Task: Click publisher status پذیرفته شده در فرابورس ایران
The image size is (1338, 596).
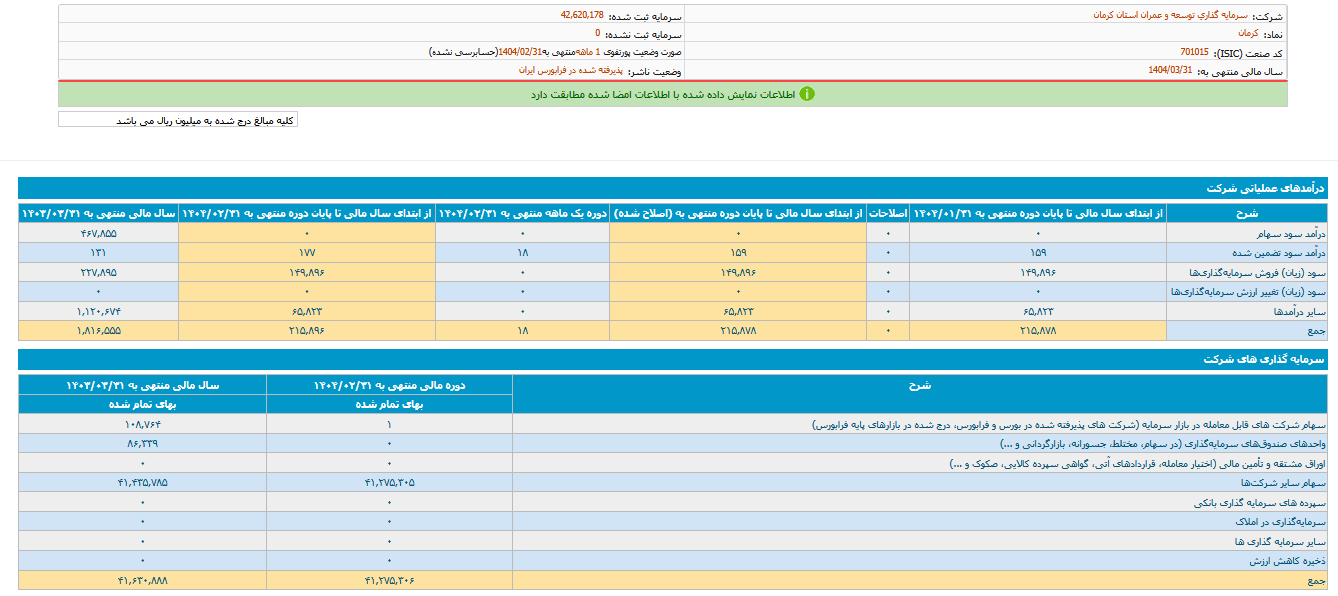Action: 570,71
